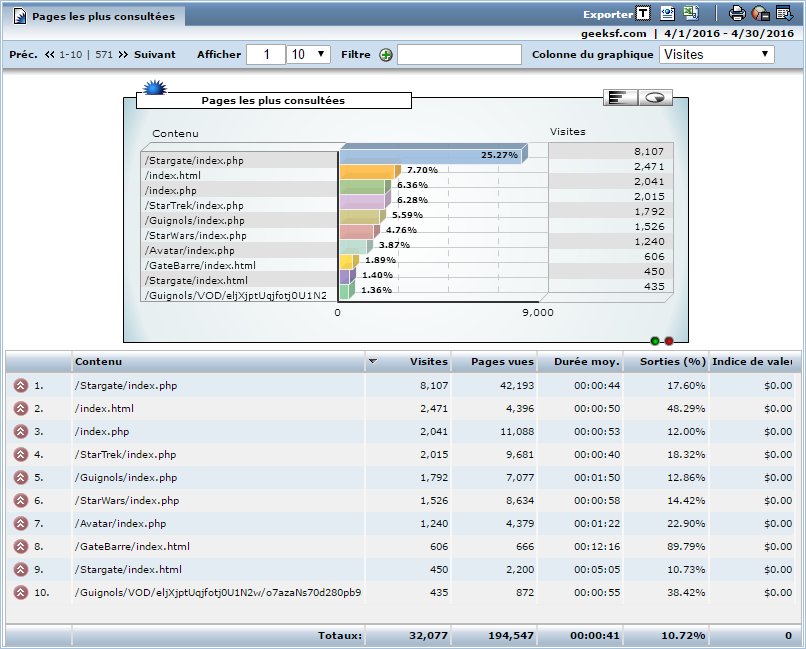Viewport: 806px width, 649px height.
Task: Sort table by Contenu column
Action: coord(98,361)
